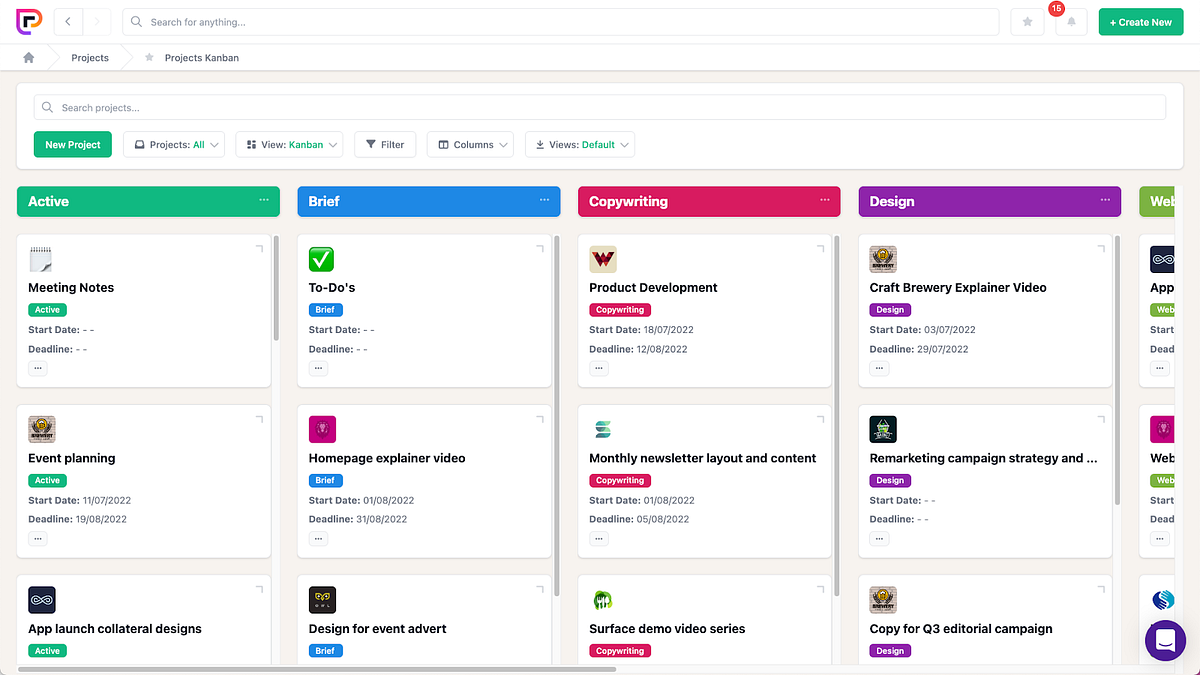1200x675 pixels.
Task: Open Views: Default dropdown
Action: pyautogui.click(x=580, y=145)
